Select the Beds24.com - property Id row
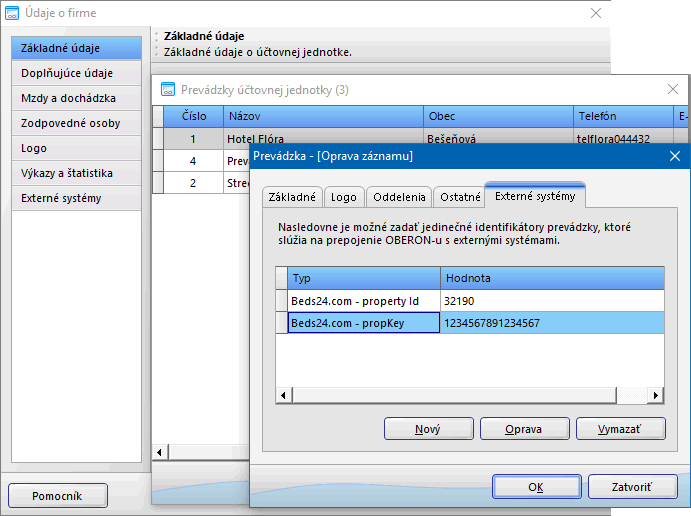 click(x=363, y=300)
